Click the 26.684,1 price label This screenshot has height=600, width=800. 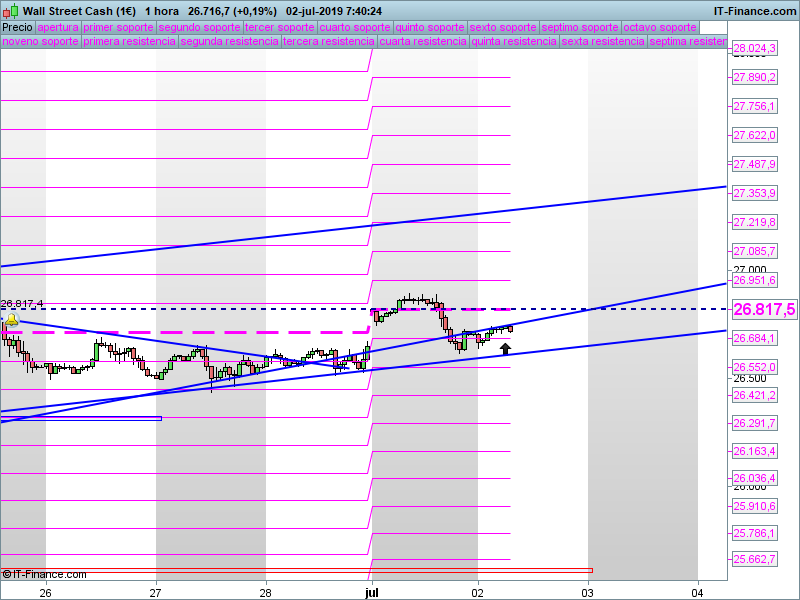coord(755,338)
